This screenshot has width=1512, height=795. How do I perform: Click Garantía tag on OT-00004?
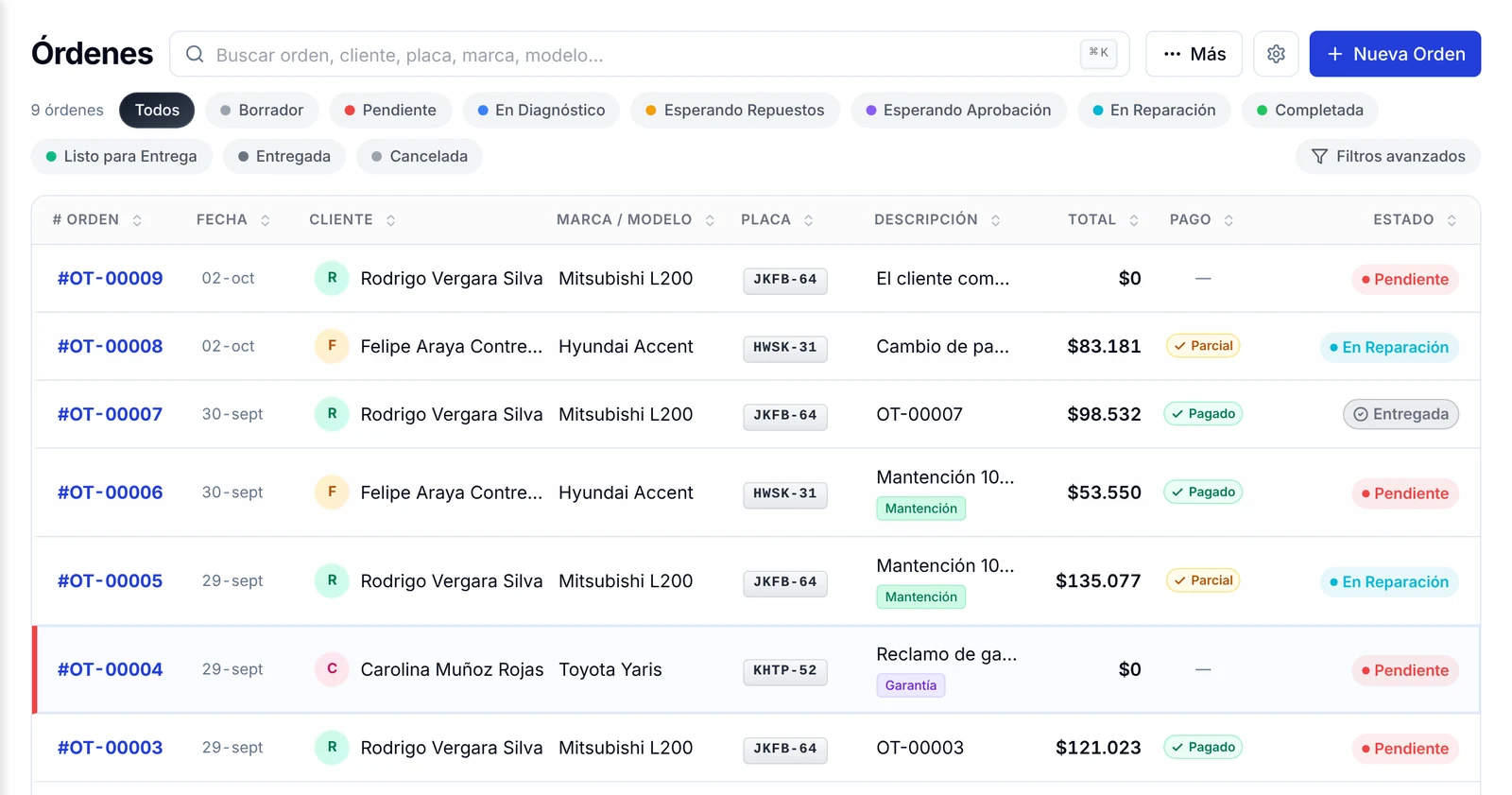click(911, 685)
